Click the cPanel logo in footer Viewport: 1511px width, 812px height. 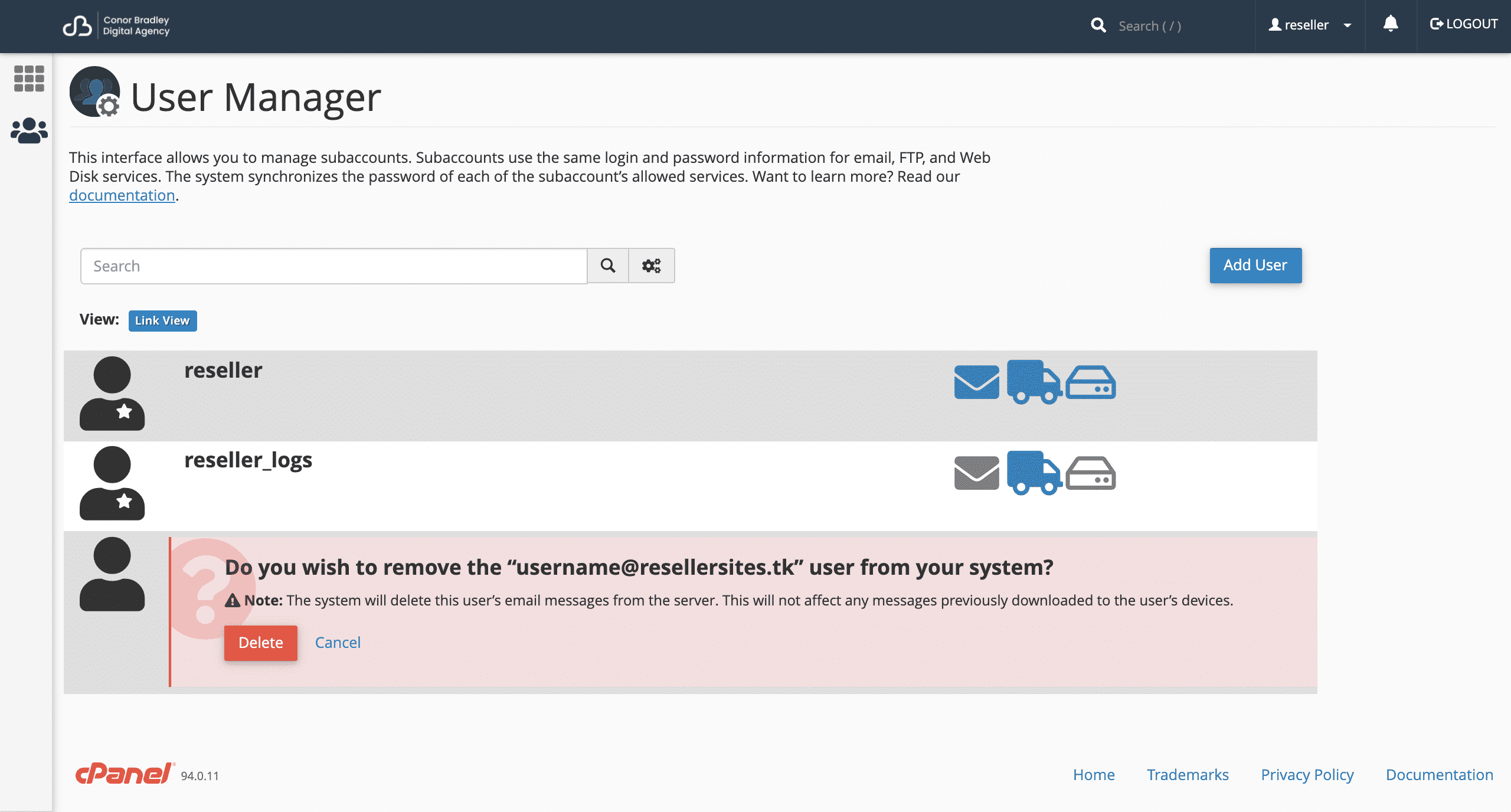pyautogui.click(x=125, y=774)
